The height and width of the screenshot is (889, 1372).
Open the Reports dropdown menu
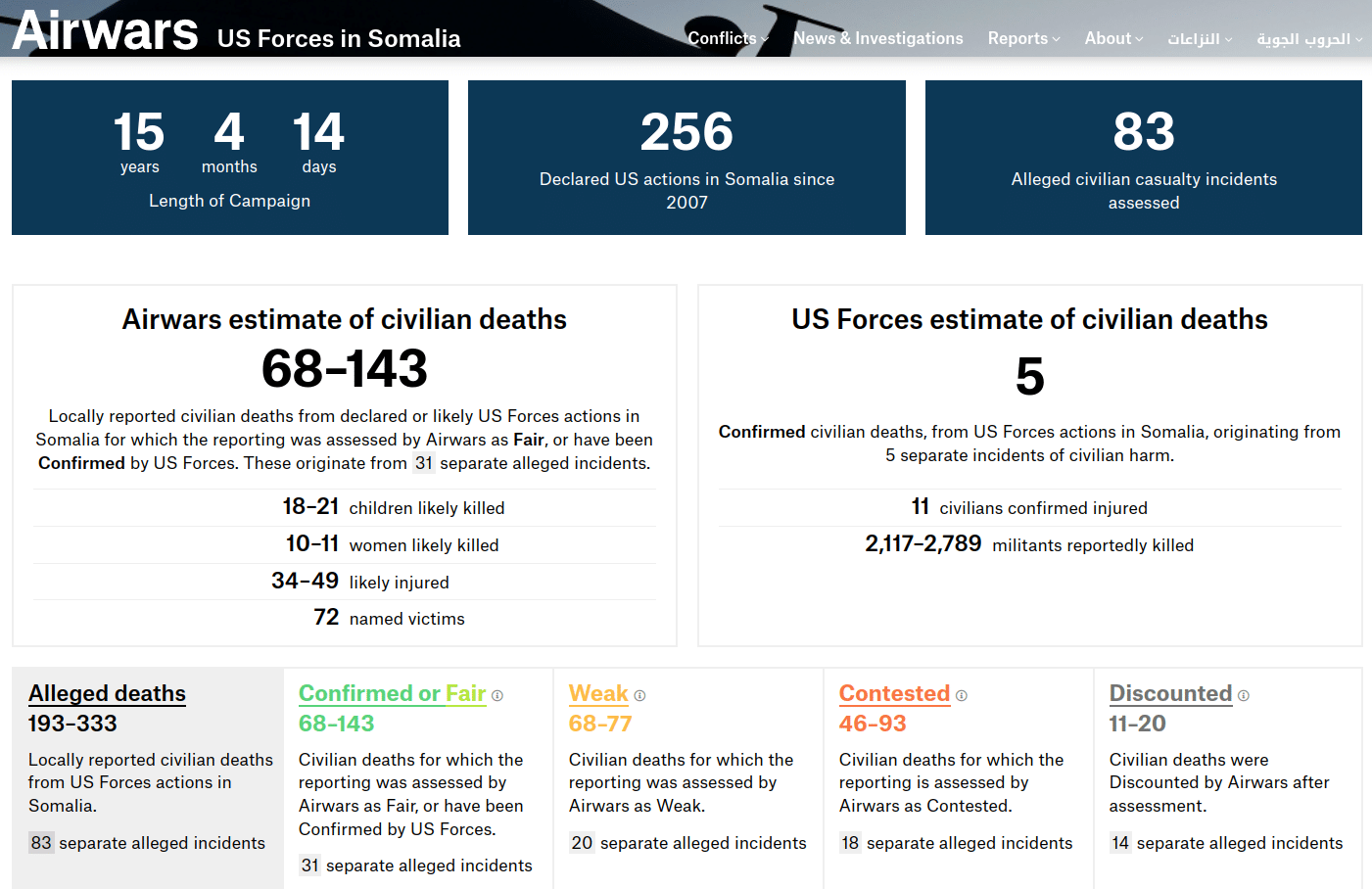[x=1023, y=39]
